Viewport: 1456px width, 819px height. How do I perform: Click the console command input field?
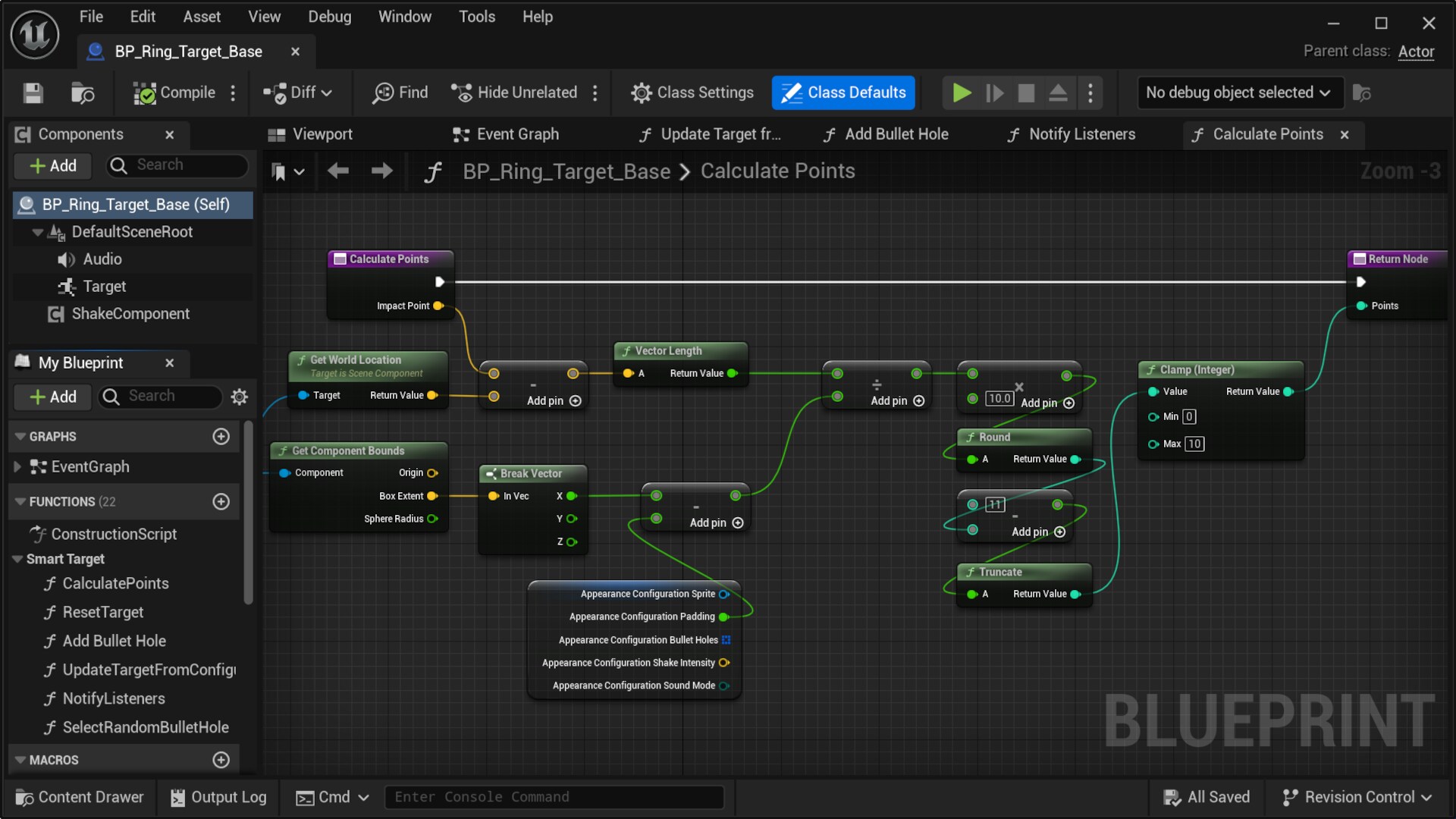coord(554,797)
